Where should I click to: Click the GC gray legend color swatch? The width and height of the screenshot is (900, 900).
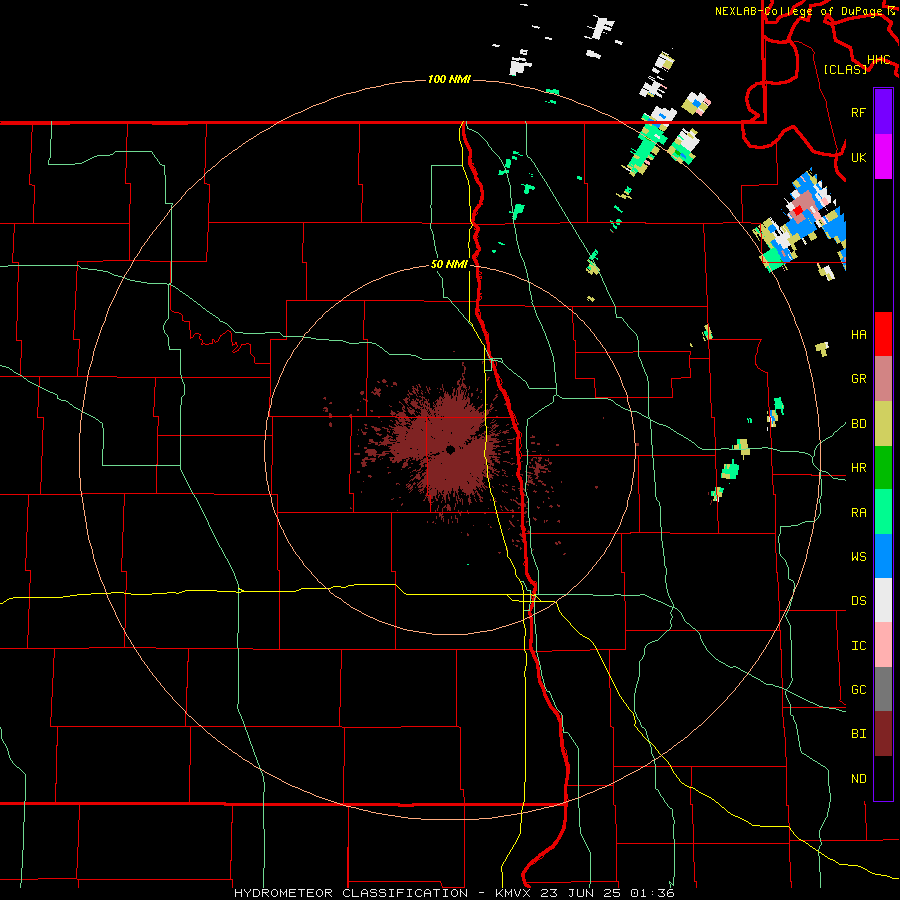(883, 689)
